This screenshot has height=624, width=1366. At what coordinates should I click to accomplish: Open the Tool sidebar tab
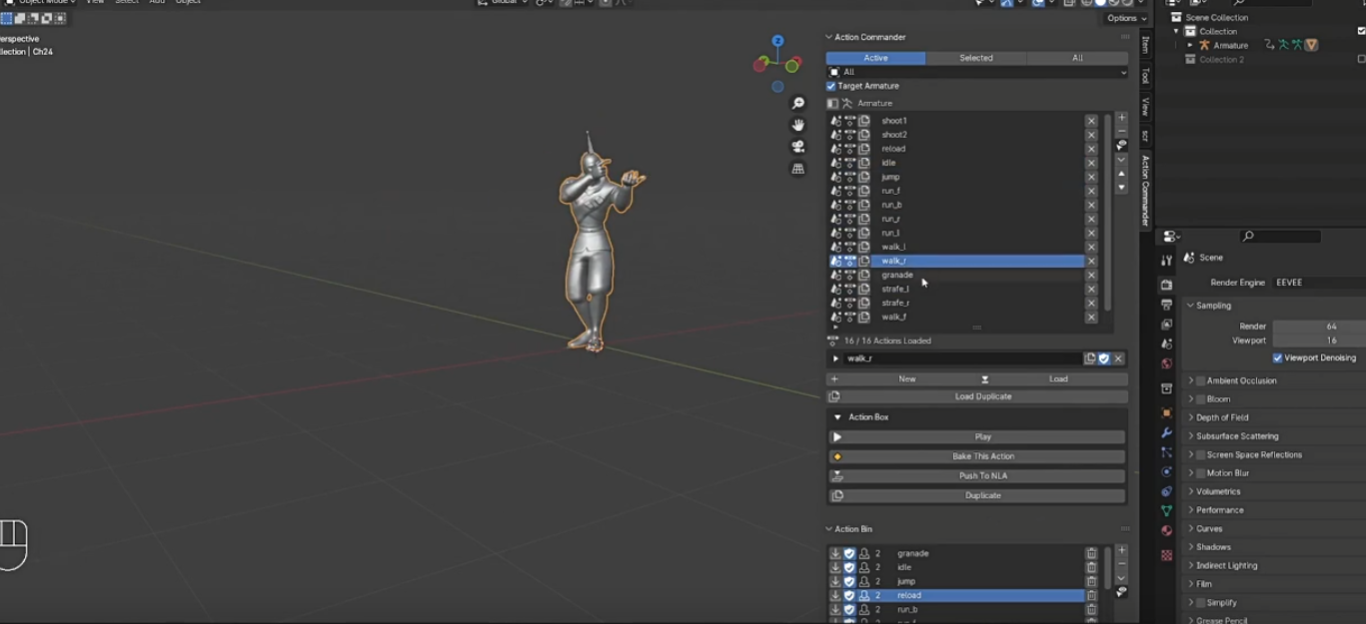tap(1146, 76)
